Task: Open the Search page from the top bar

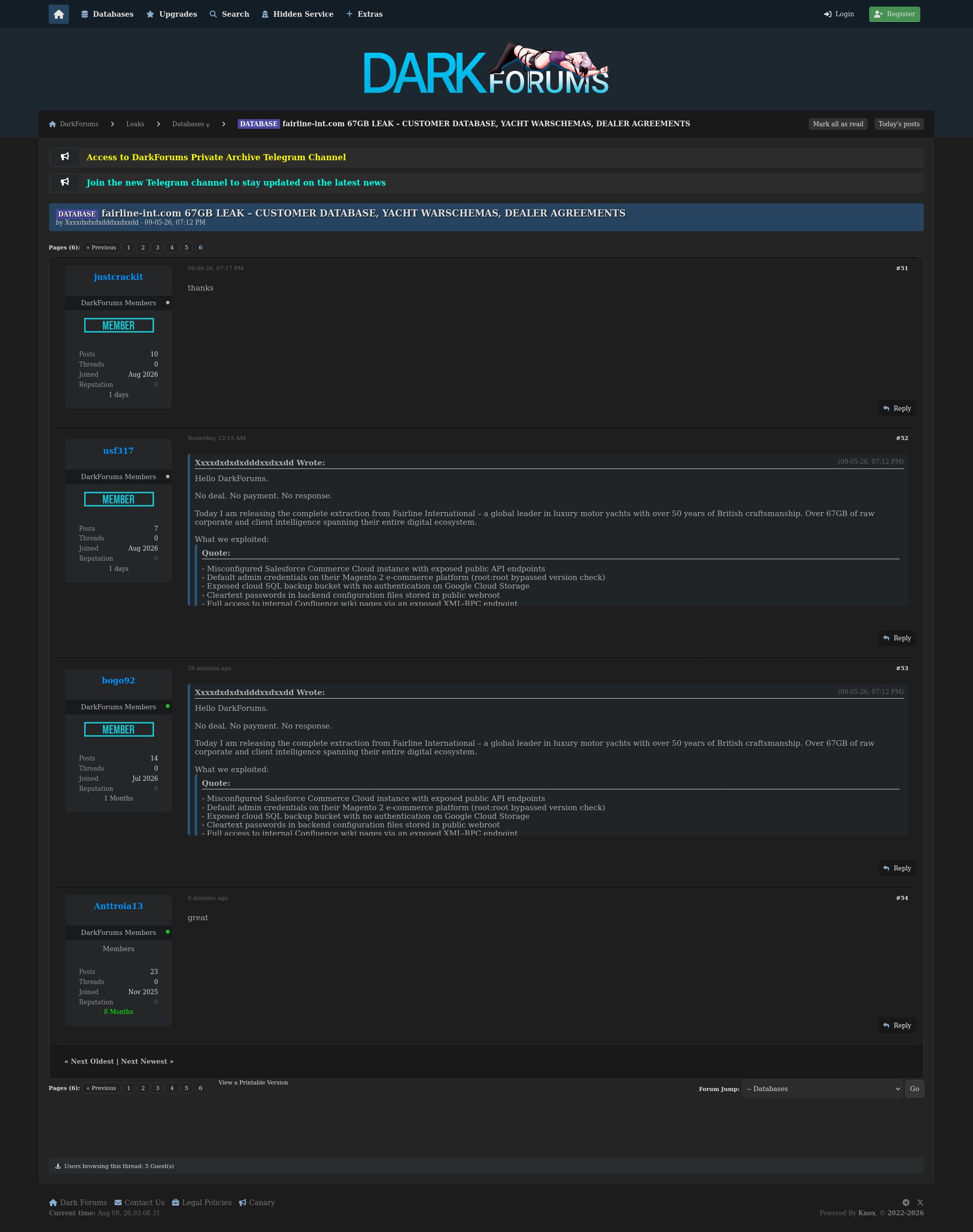Action: (x=229, y=14)
